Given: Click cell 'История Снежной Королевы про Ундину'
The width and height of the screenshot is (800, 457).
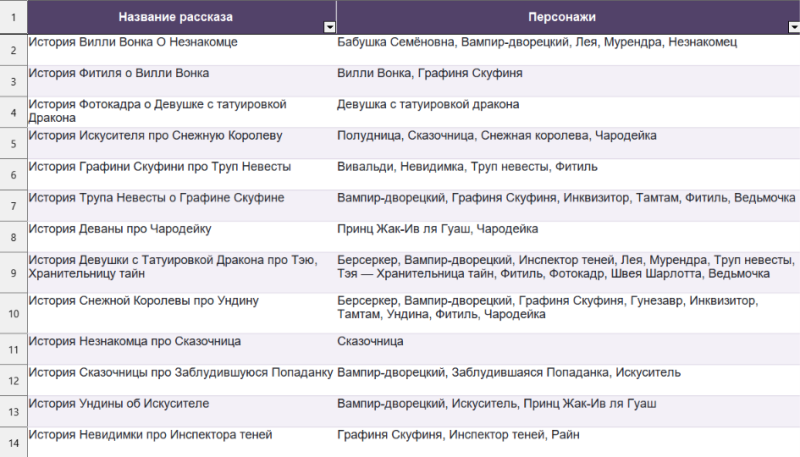Looking at the screenshot, I should tap(182, 313).
